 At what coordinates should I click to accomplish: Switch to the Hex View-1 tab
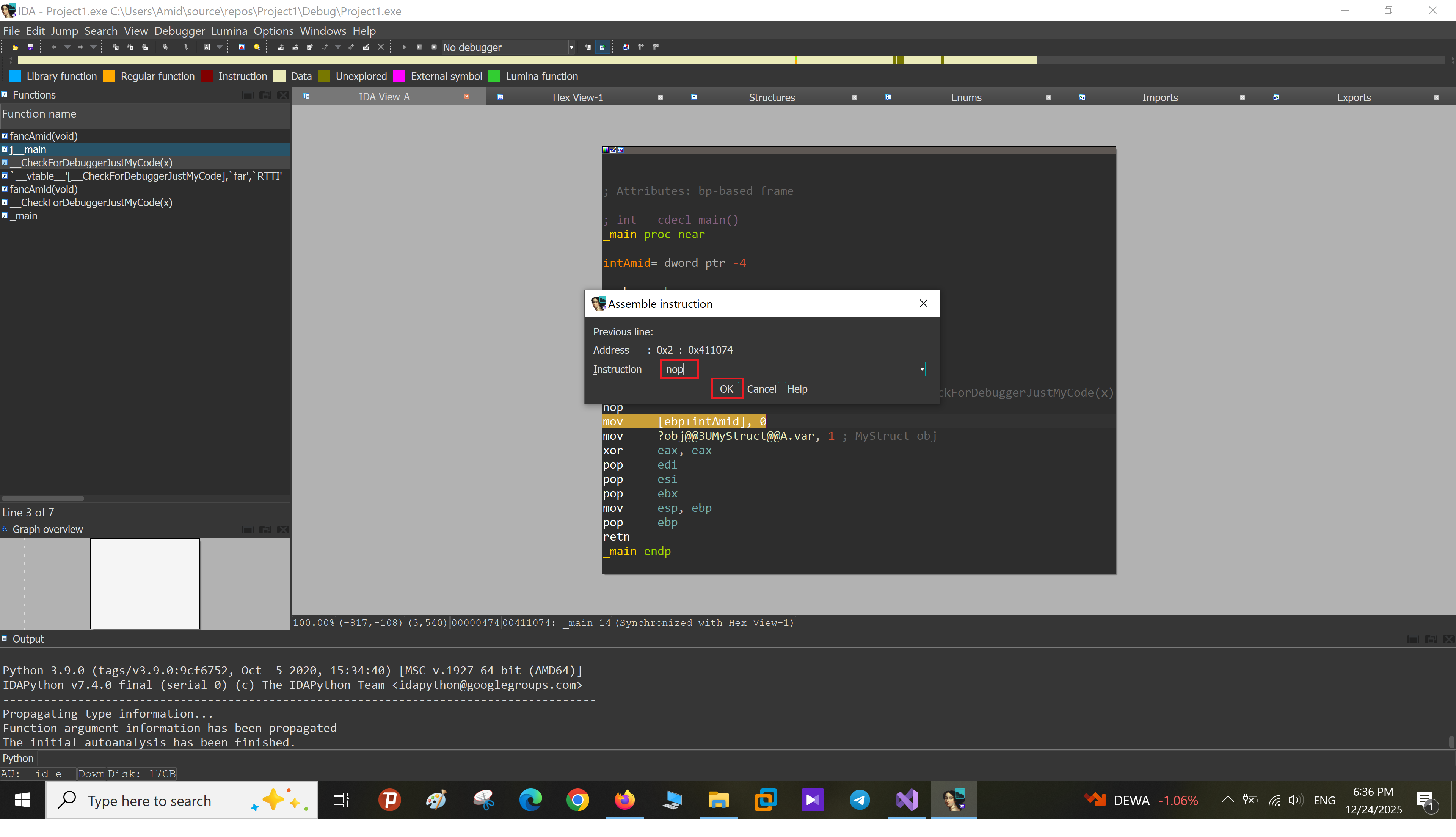577,97
